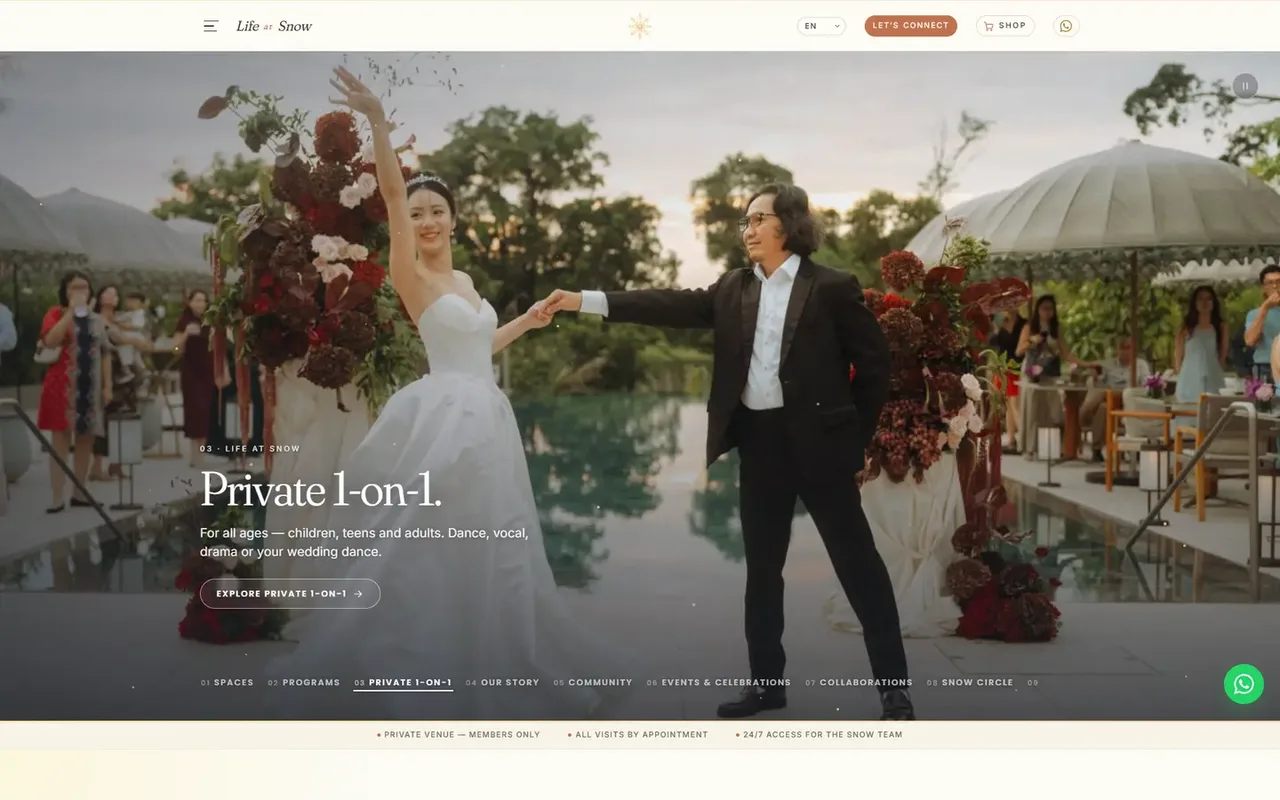Open the hamburger menu icon

(210, 26)
